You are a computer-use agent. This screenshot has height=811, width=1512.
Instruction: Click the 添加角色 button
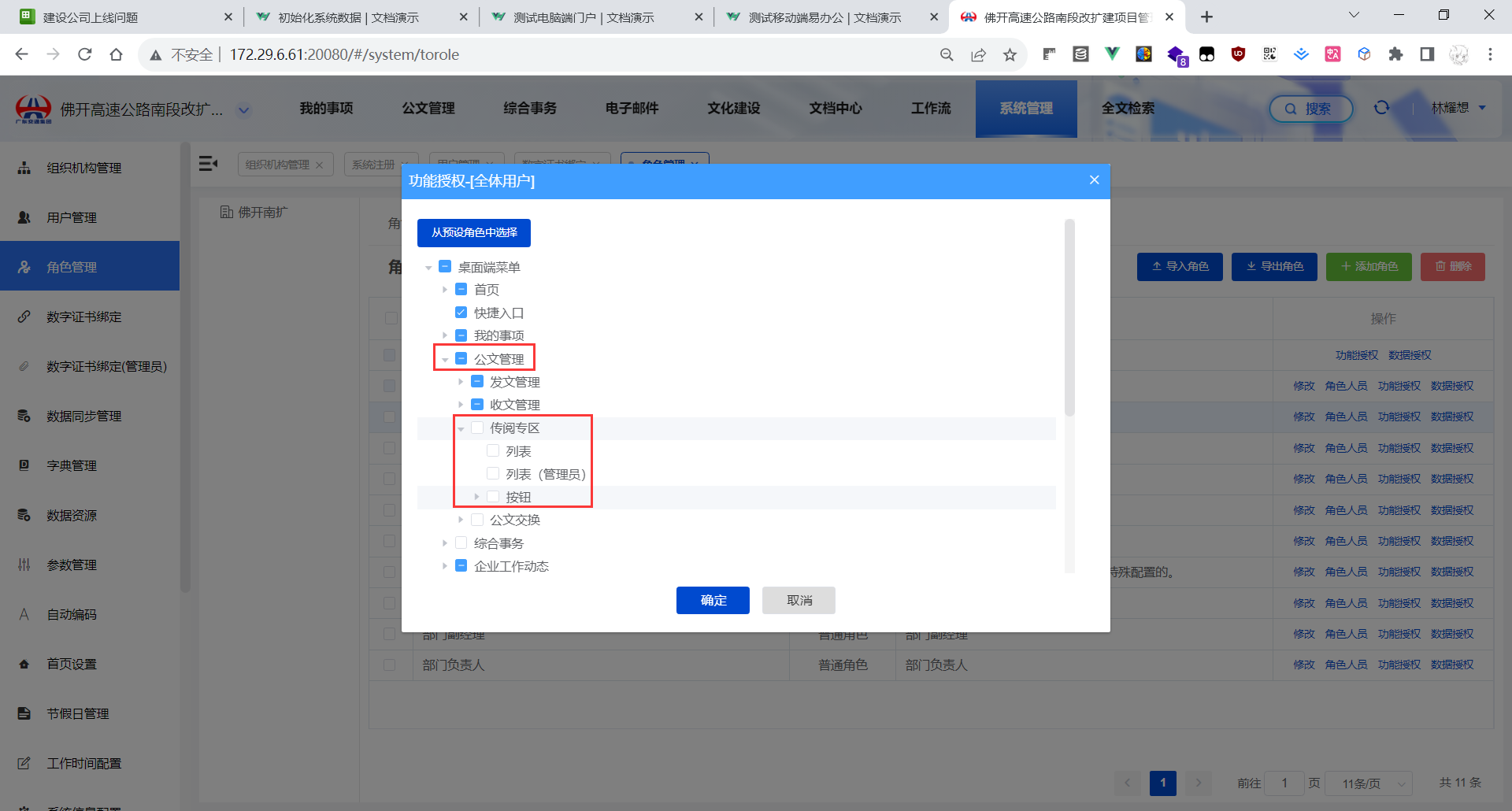1369,267
